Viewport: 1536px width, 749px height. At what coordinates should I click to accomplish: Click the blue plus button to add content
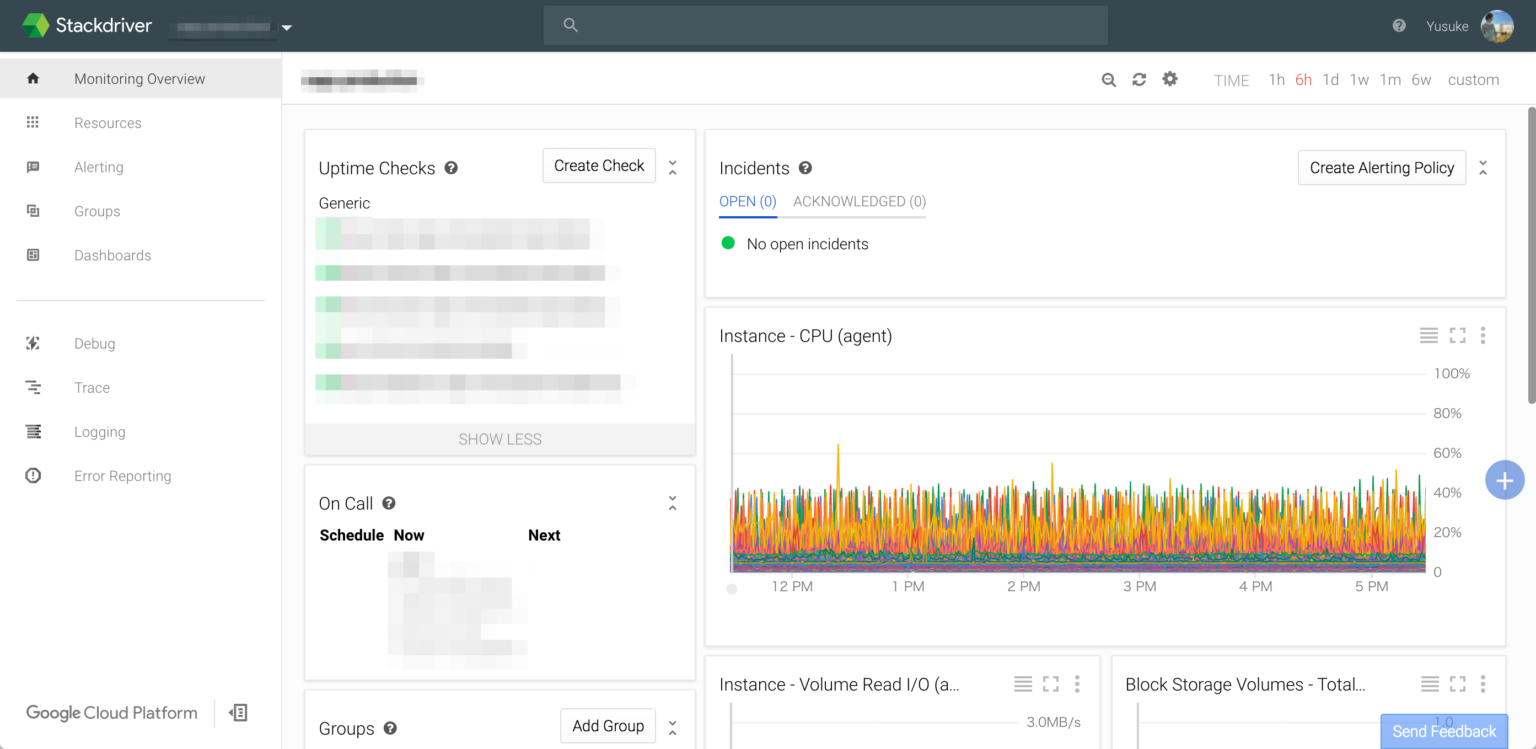(1504, 480)
